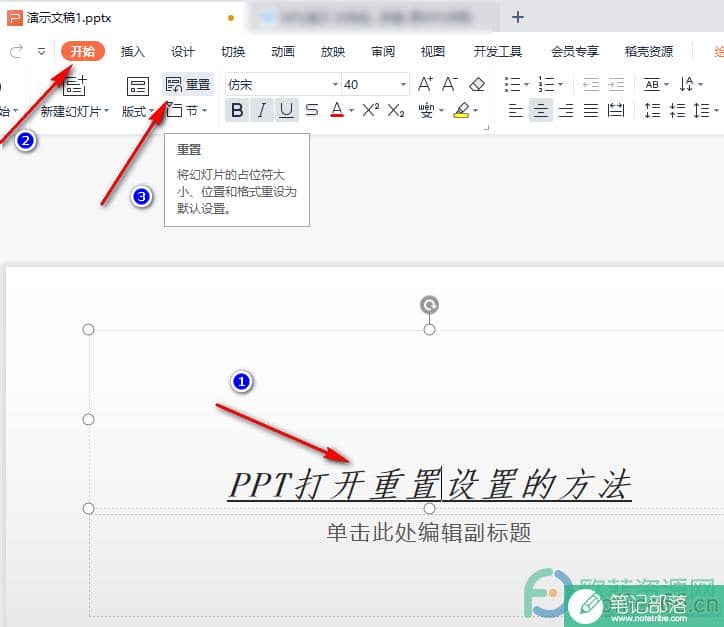This screenshot has width=724, height=627.
Task: Click the left-middle handle of title box
Action: (x=88, y=420)
